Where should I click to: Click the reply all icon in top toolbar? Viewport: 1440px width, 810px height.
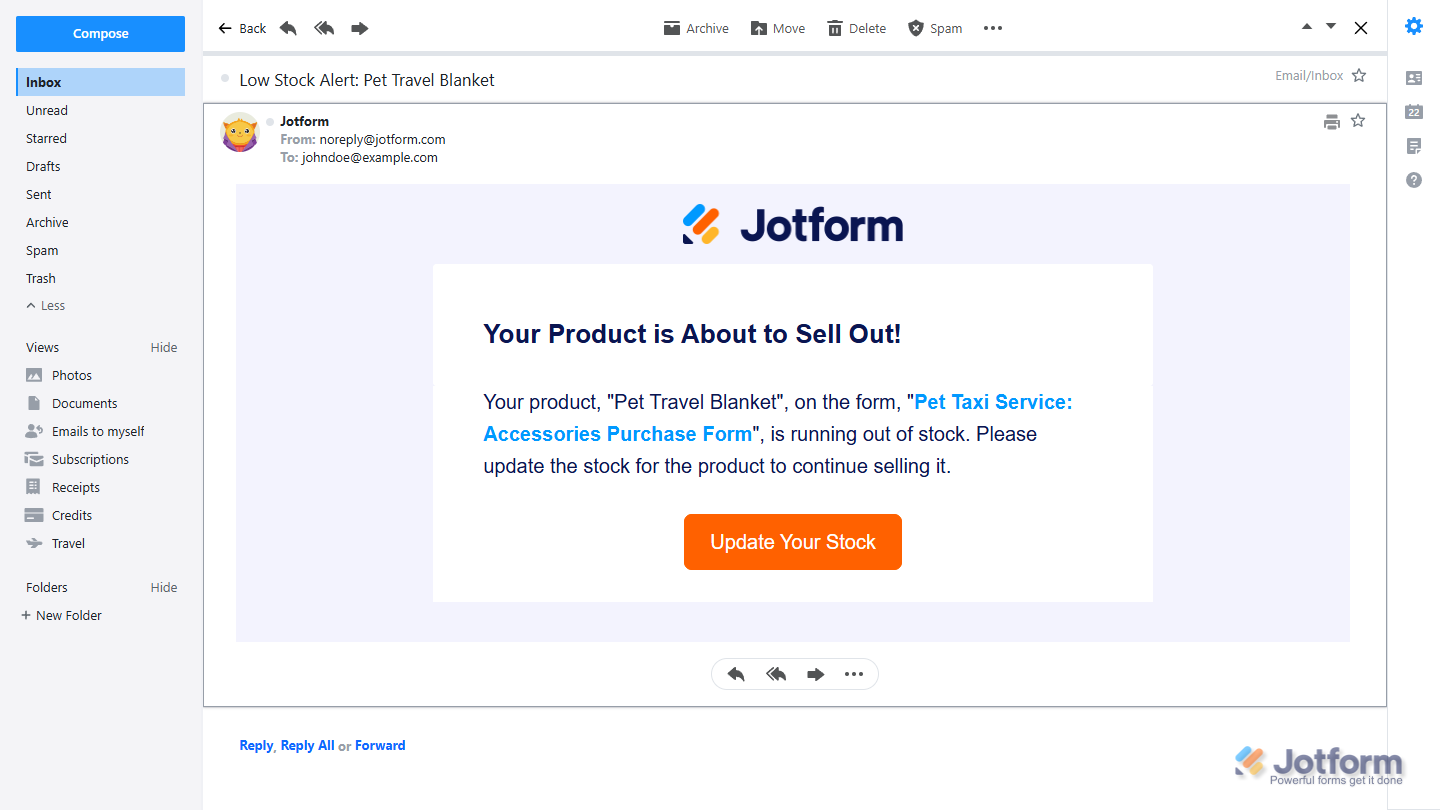click(324, 28)
